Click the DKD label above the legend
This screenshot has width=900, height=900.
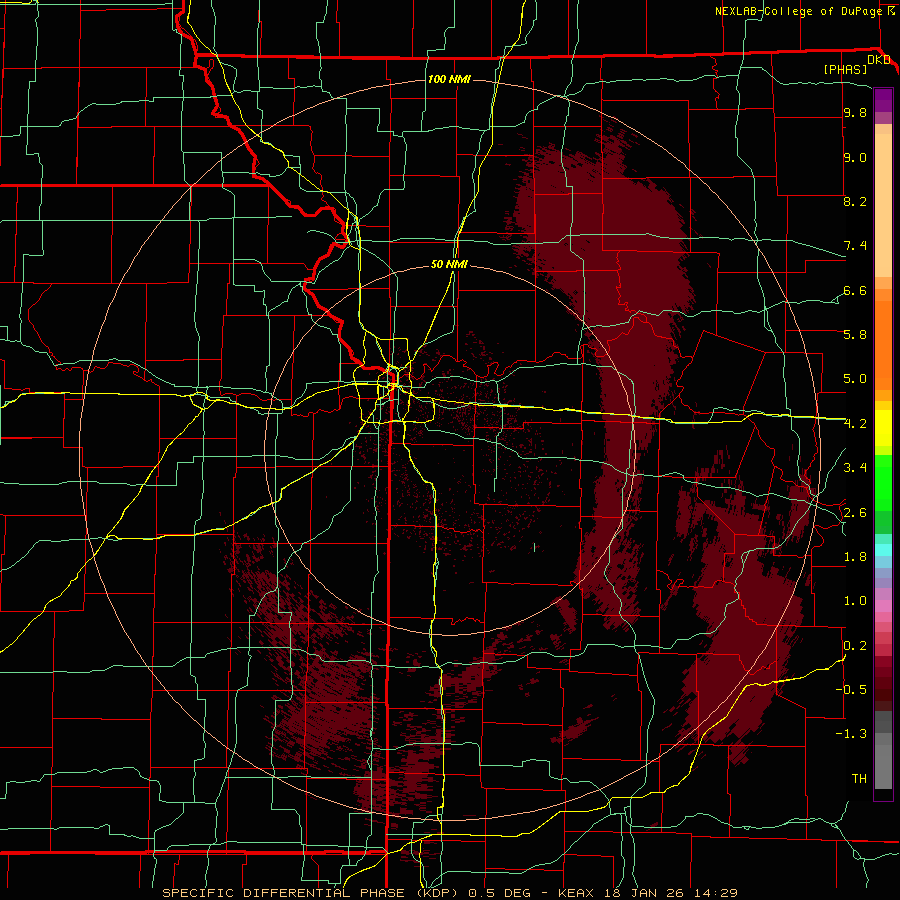[879, 59]
